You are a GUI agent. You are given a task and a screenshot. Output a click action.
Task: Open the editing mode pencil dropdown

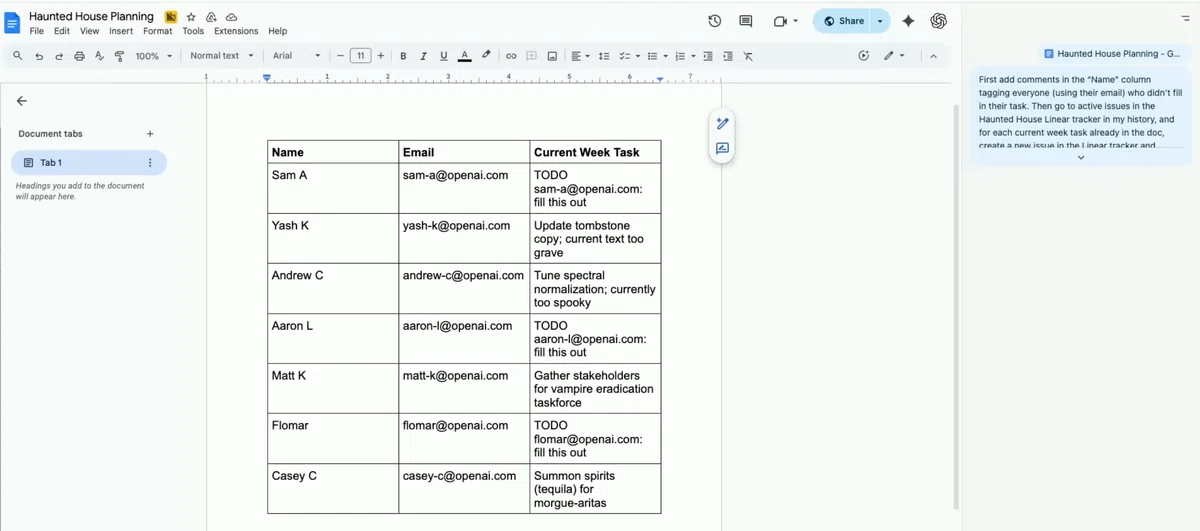pos(894,56)
